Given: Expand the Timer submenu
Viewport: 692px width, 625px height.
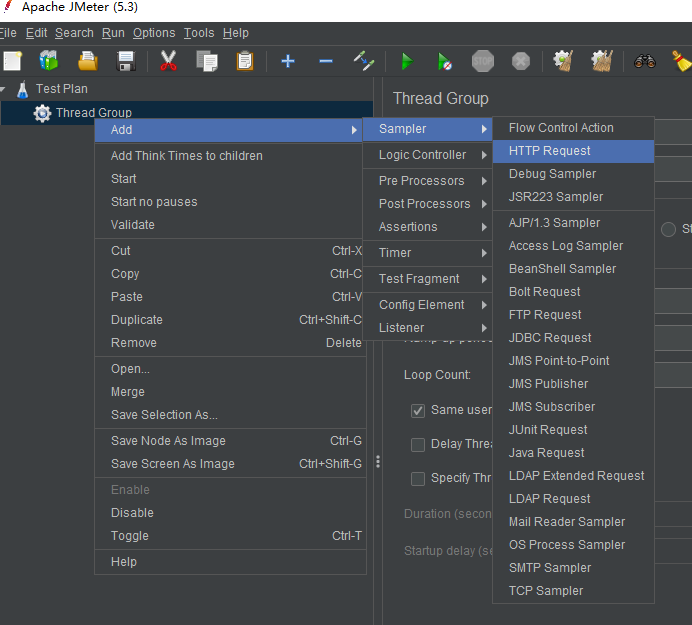Looking at the screenshot, I should point(427,253).
